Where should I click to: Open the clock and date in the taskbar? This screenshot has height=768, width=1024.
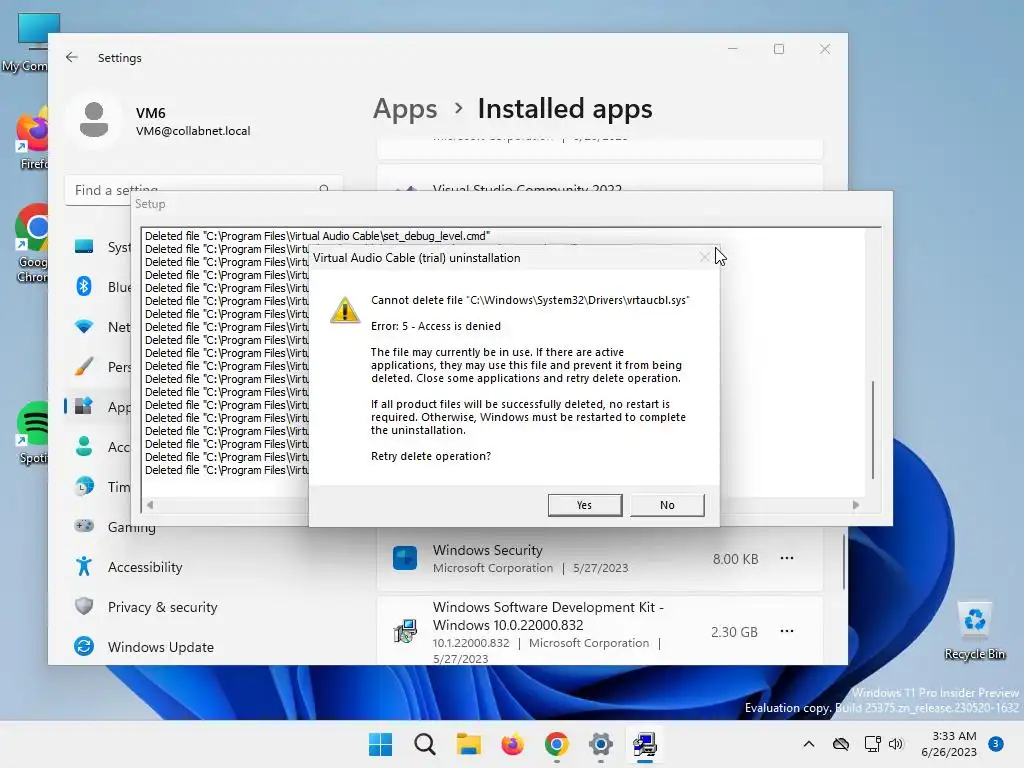tap(949, 744)
